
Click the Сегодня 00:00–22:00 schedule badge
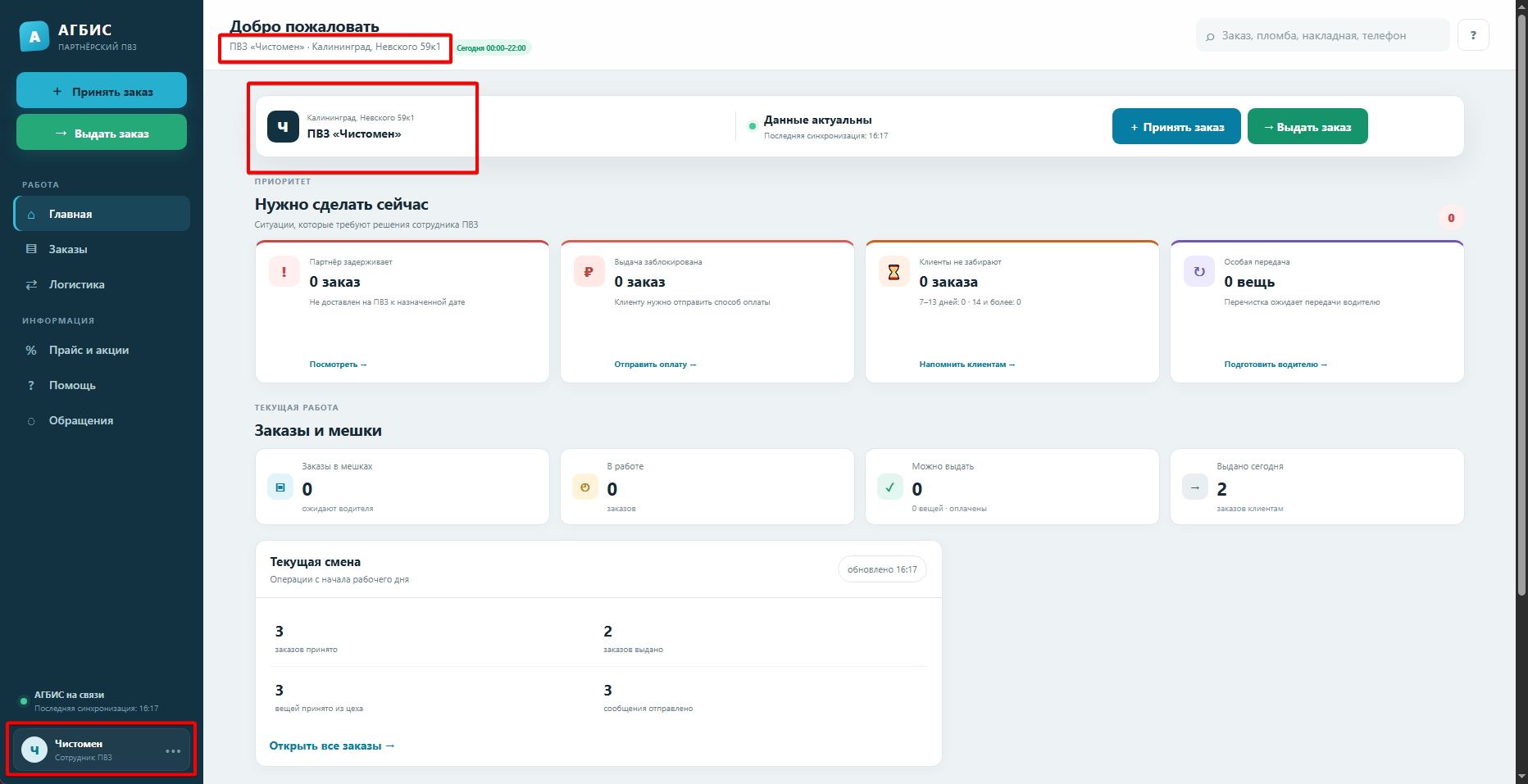coord(491,48)
